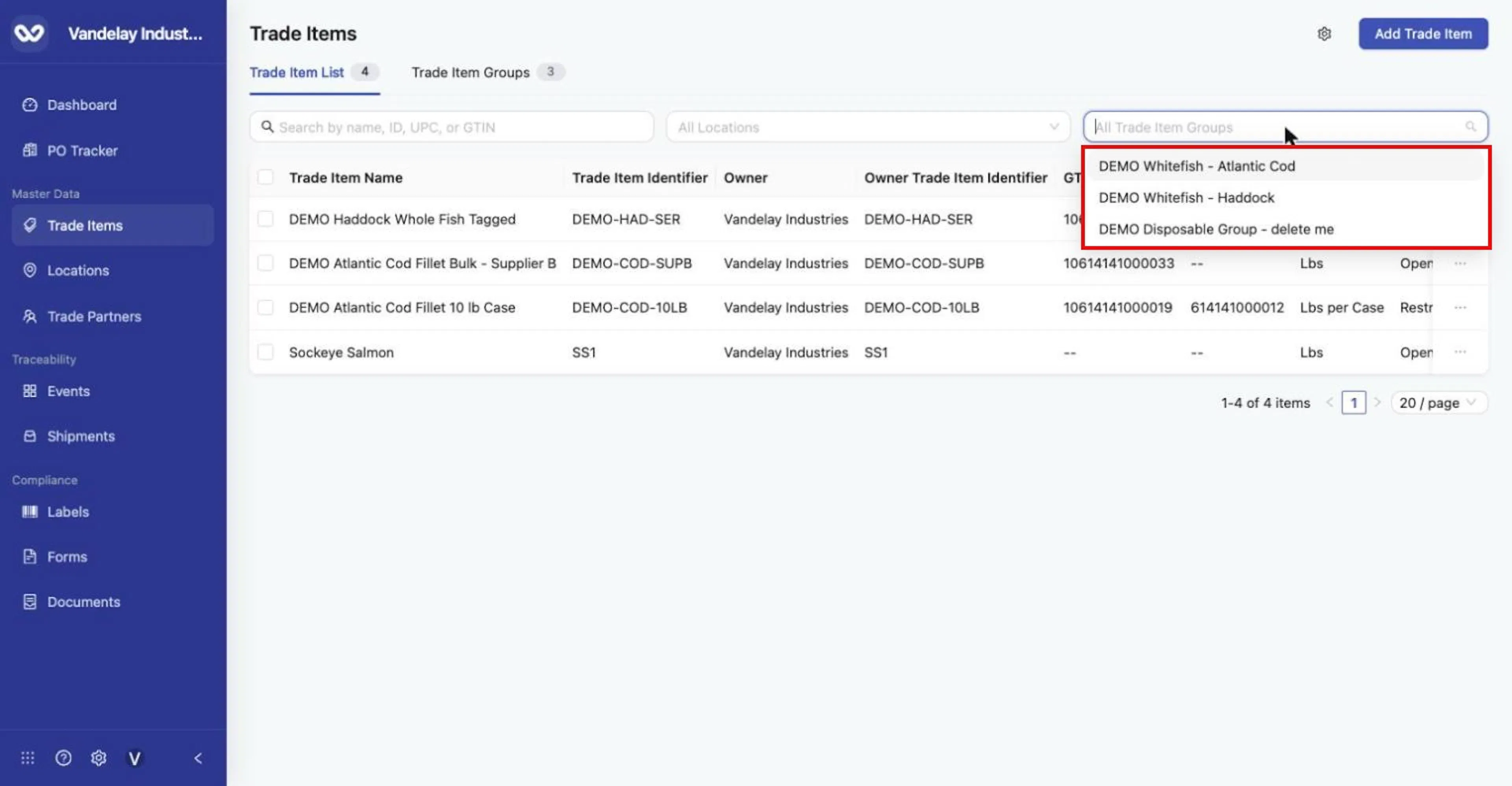The image size is (1512, 786).
Task: Collapse the sidebar with the arrow icon
Action: [198, 758]
